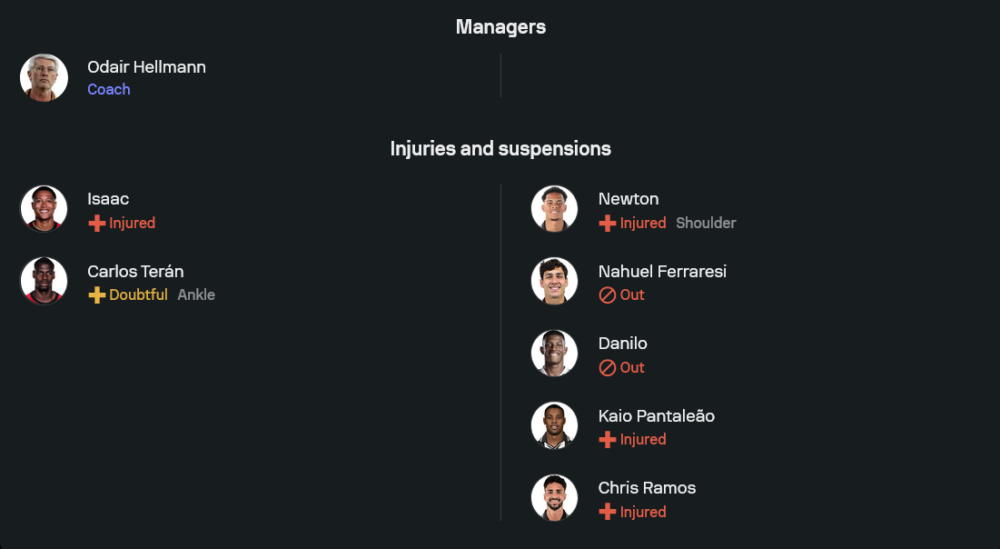The height and width of the screenshot is (549, 1000).
Task: Click the Out suspension icon for Nahuel Ferraresi
Action: tap(607, 295)
